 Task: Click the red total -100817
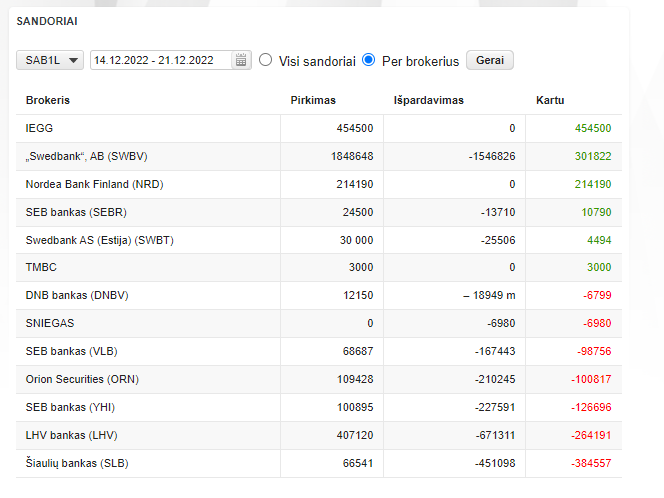tap(591, 379)
